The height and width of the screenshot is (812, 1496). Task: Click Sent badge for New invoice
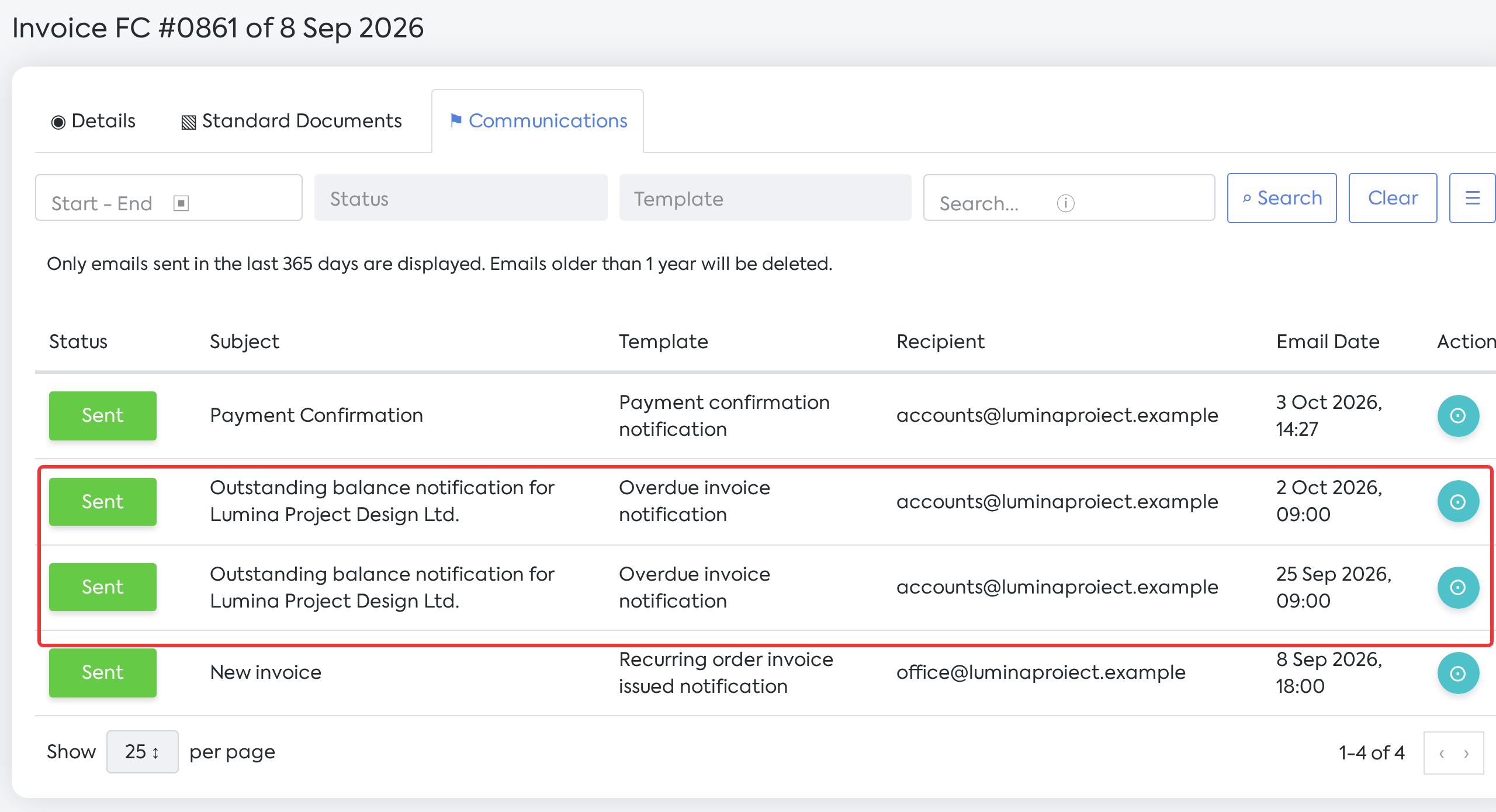[x=103, y=673]
